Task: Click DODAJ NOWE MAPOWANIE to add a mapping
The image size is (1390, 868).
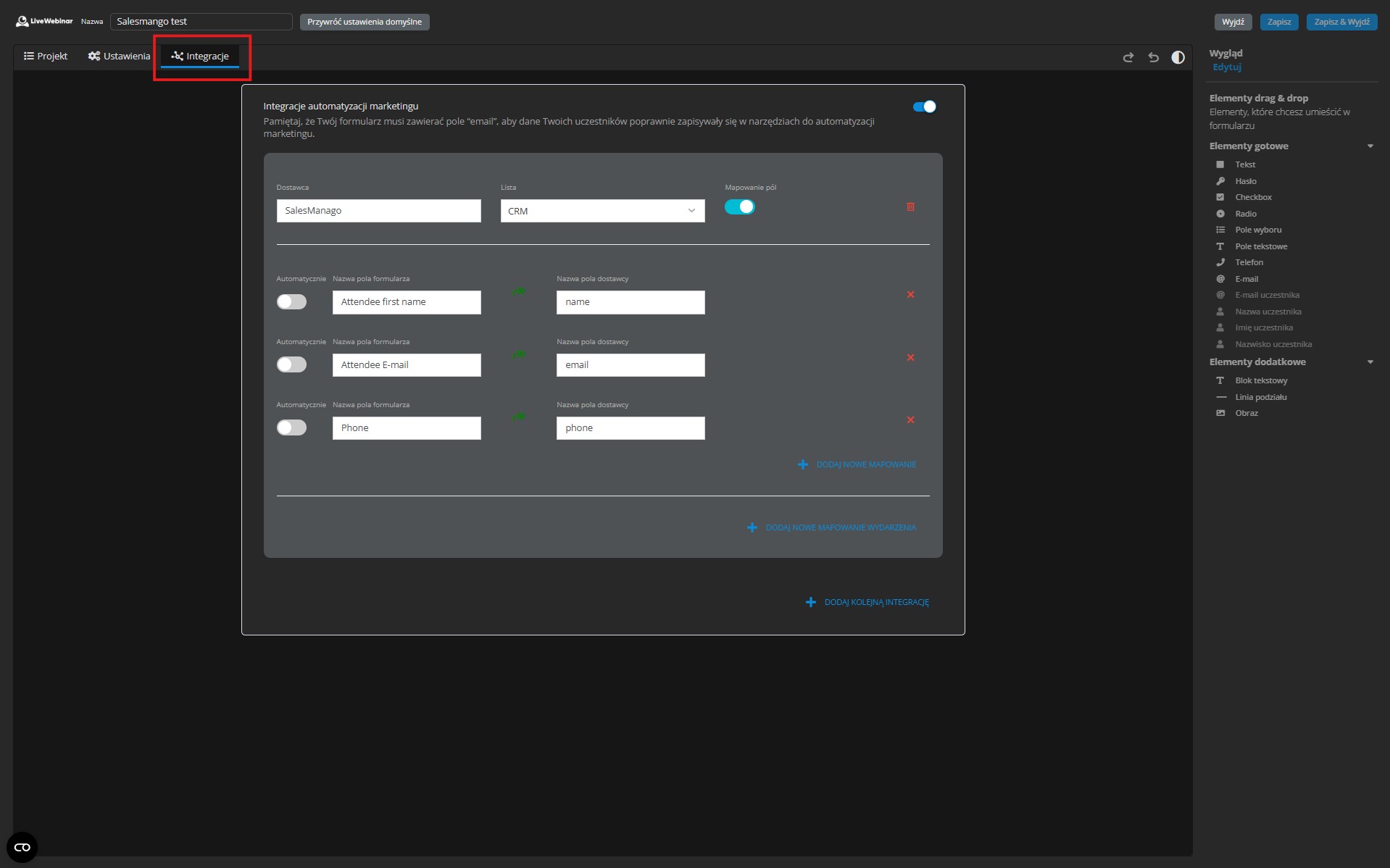Action: [857, 464]
